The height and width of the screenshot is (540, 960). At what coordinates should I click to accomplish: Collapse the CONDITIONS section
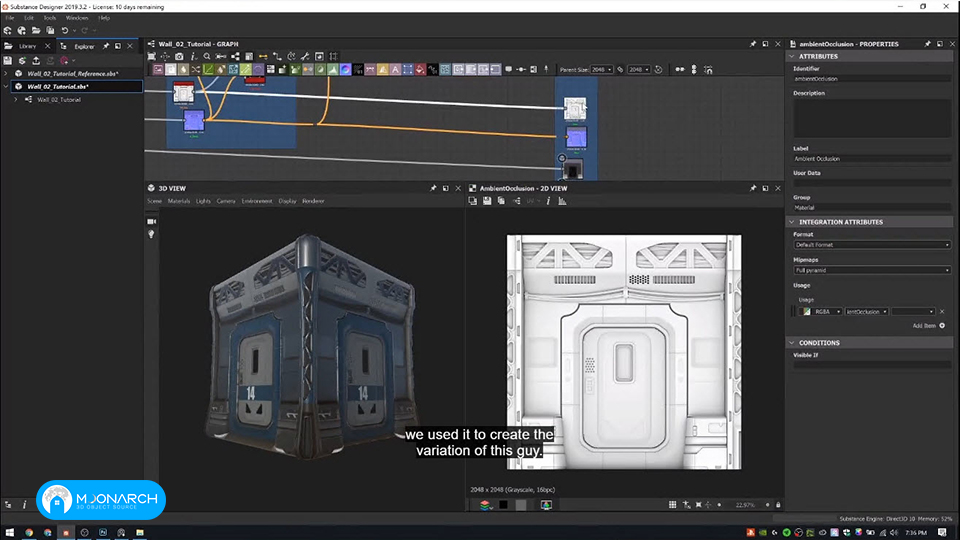(792, 343)
